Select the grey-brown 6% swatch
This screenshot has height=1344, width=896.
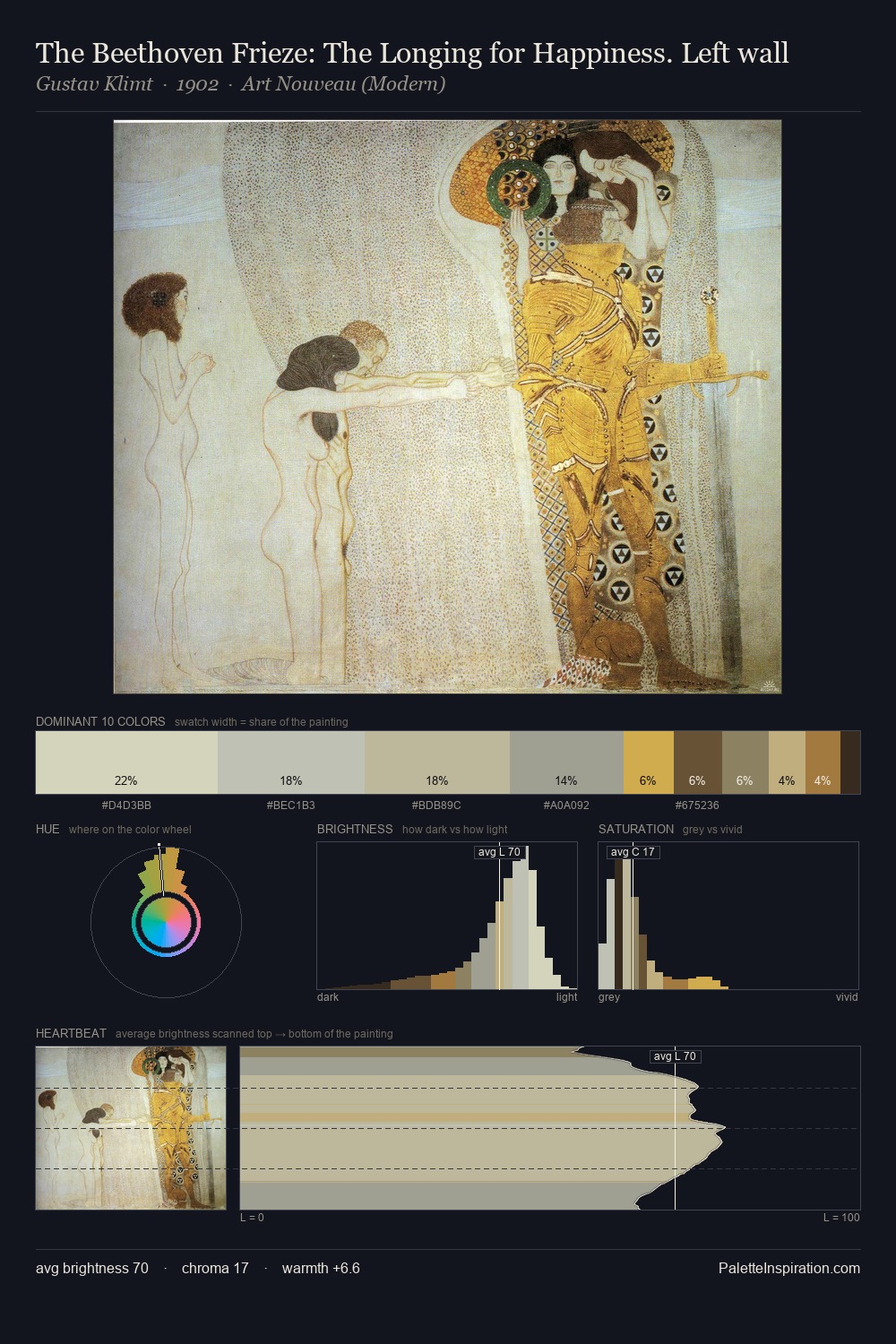point(745,762)
